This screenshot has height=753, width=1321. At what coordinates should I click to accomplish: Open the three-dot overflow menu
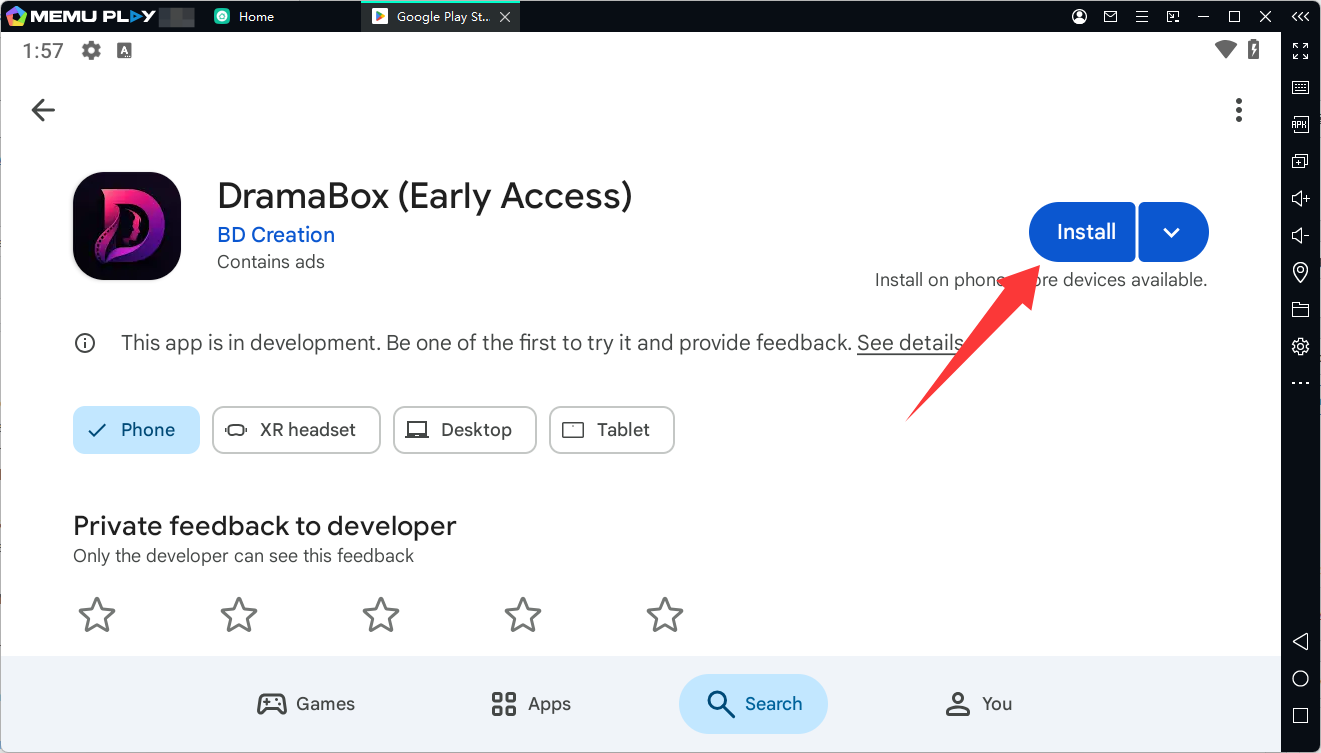click(x=1238, y=110)
